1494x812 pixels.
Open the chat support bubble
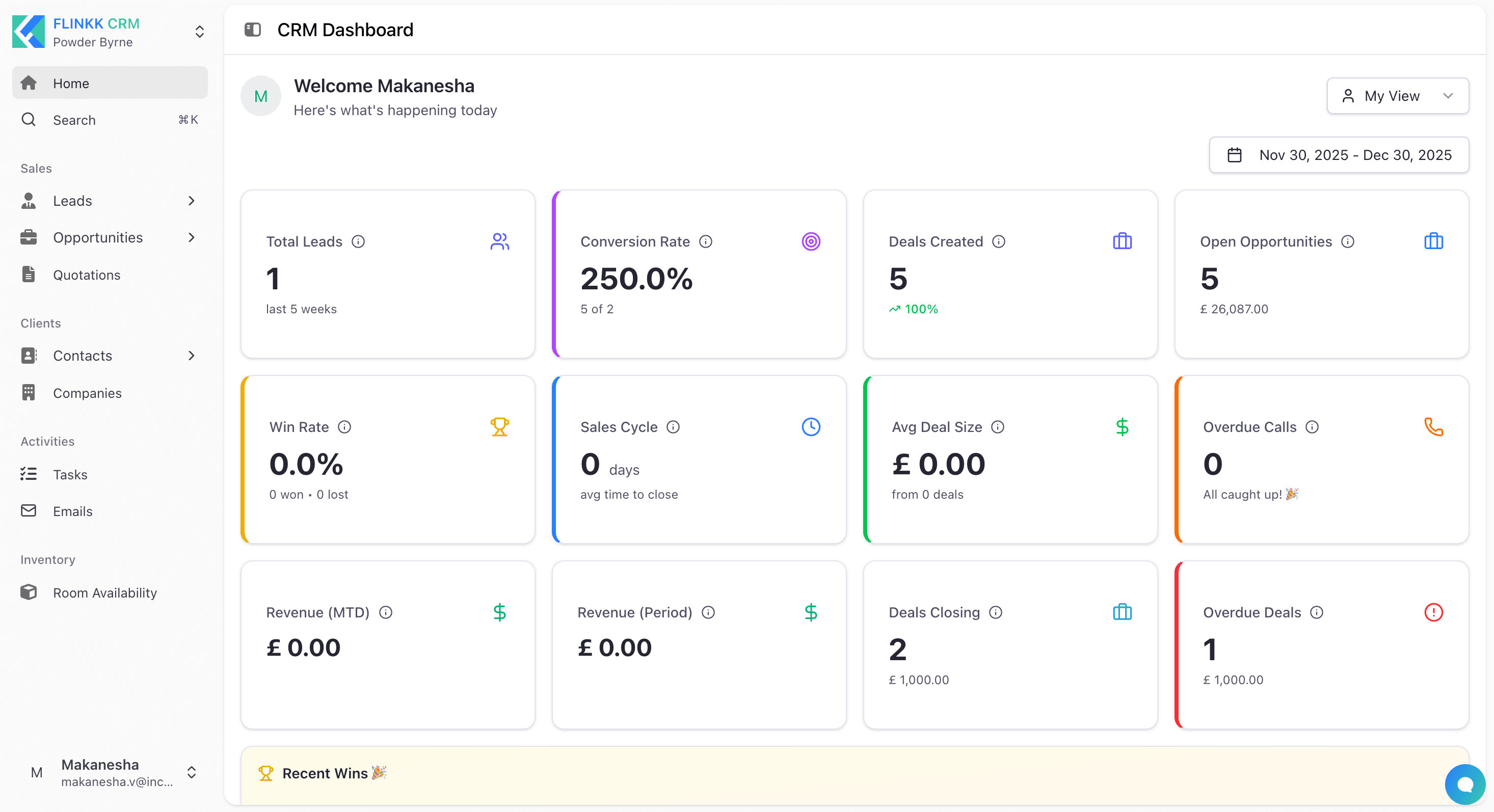(x=1465, y=784)
